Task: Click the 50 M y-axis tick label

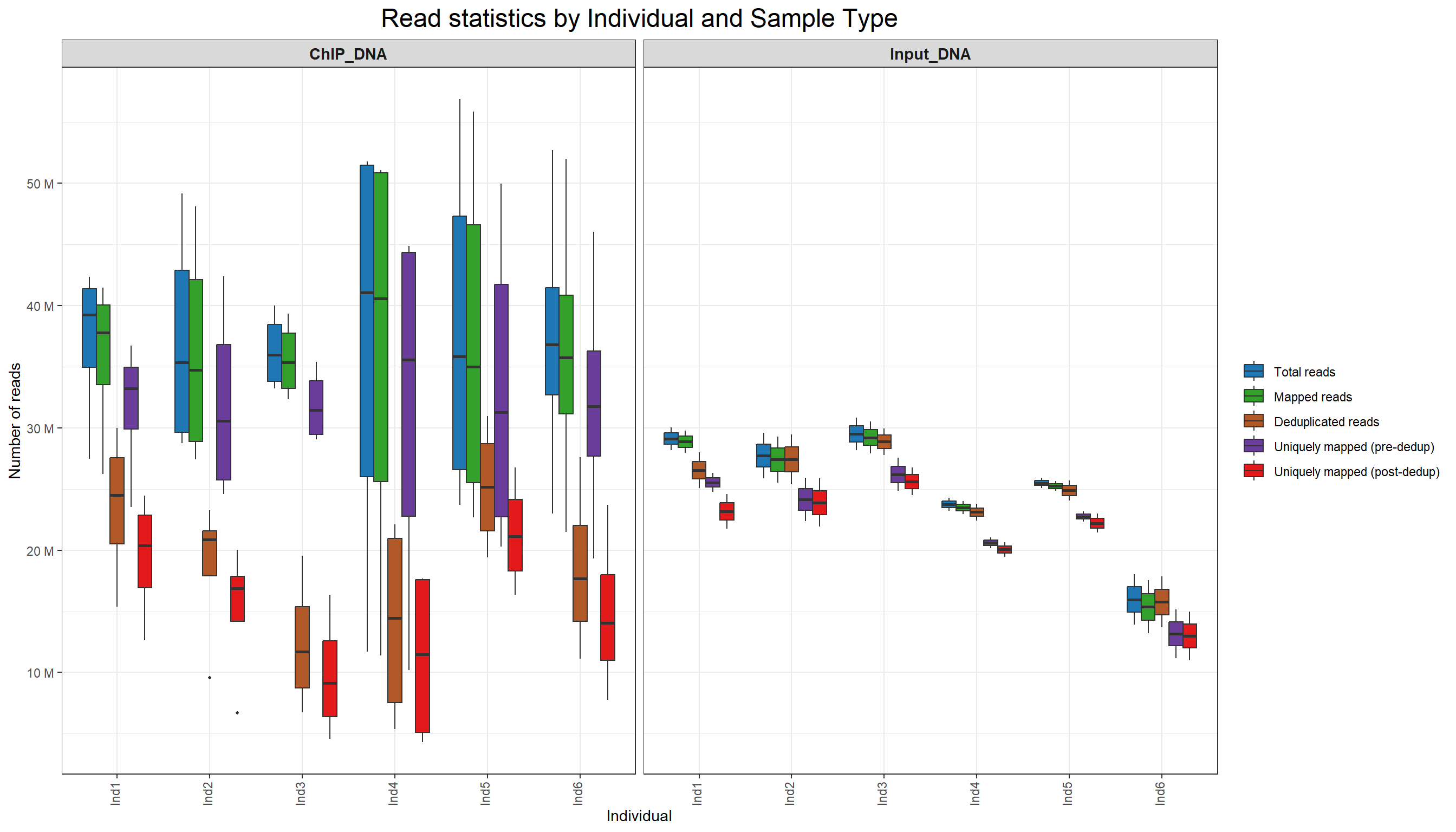Action: click(40, 184)
